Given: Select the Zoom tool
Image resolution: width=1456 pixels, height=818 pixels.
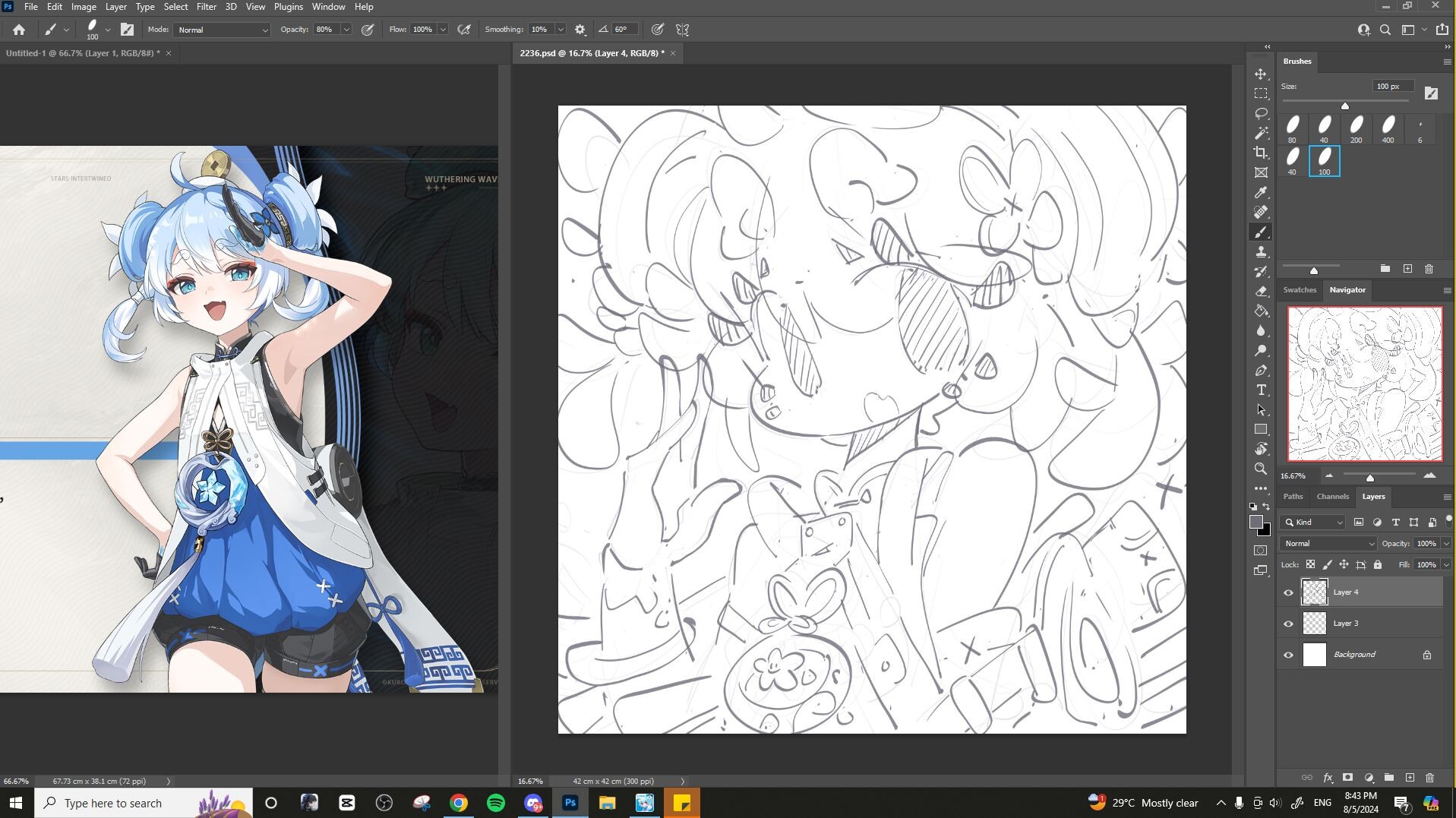Looking at the screenshot, I should (x=1261, y=469).
